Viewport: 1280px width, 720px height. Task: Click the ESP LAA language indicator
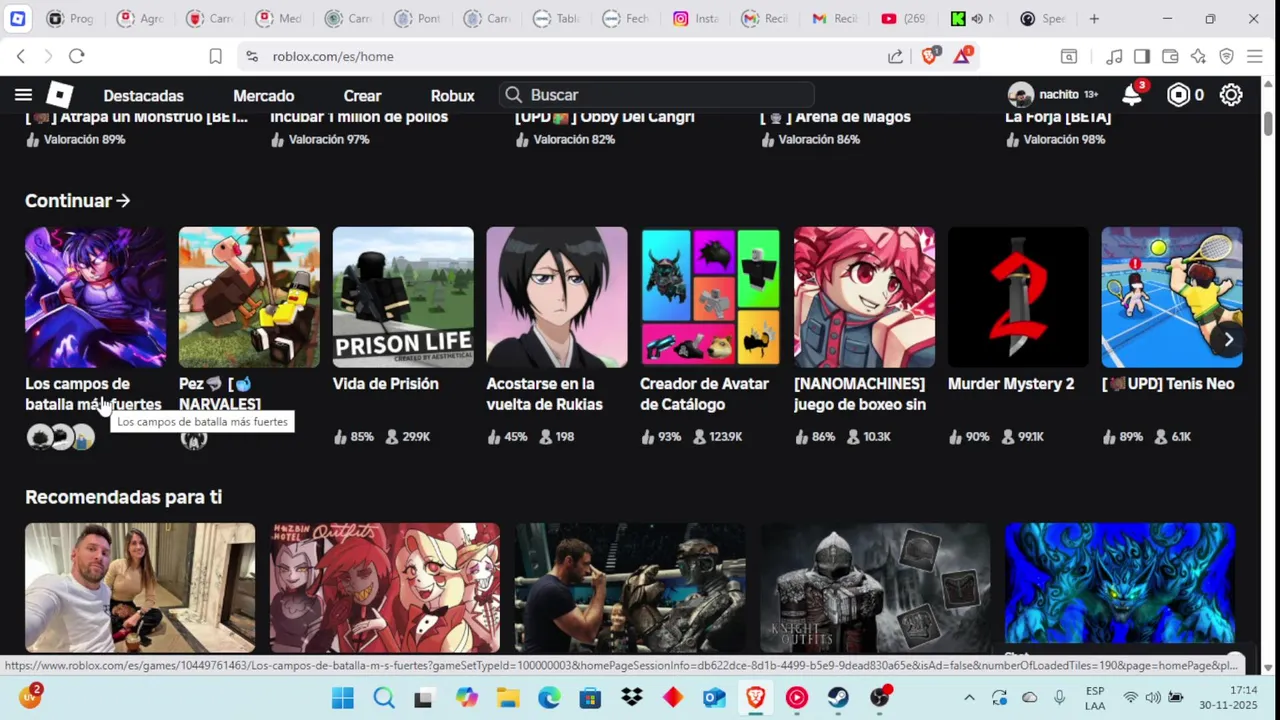pos(1095,697)
